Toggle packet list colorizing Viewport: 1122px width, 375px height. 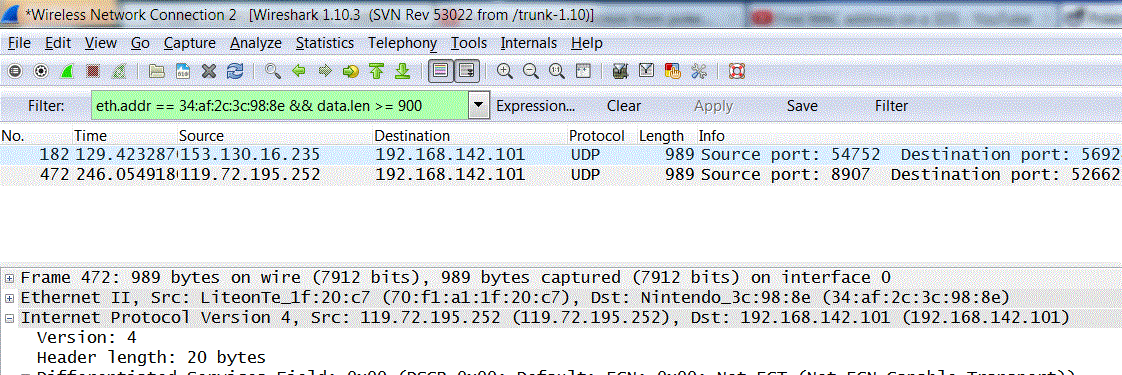pyautogui.click(x=441, y=71)
